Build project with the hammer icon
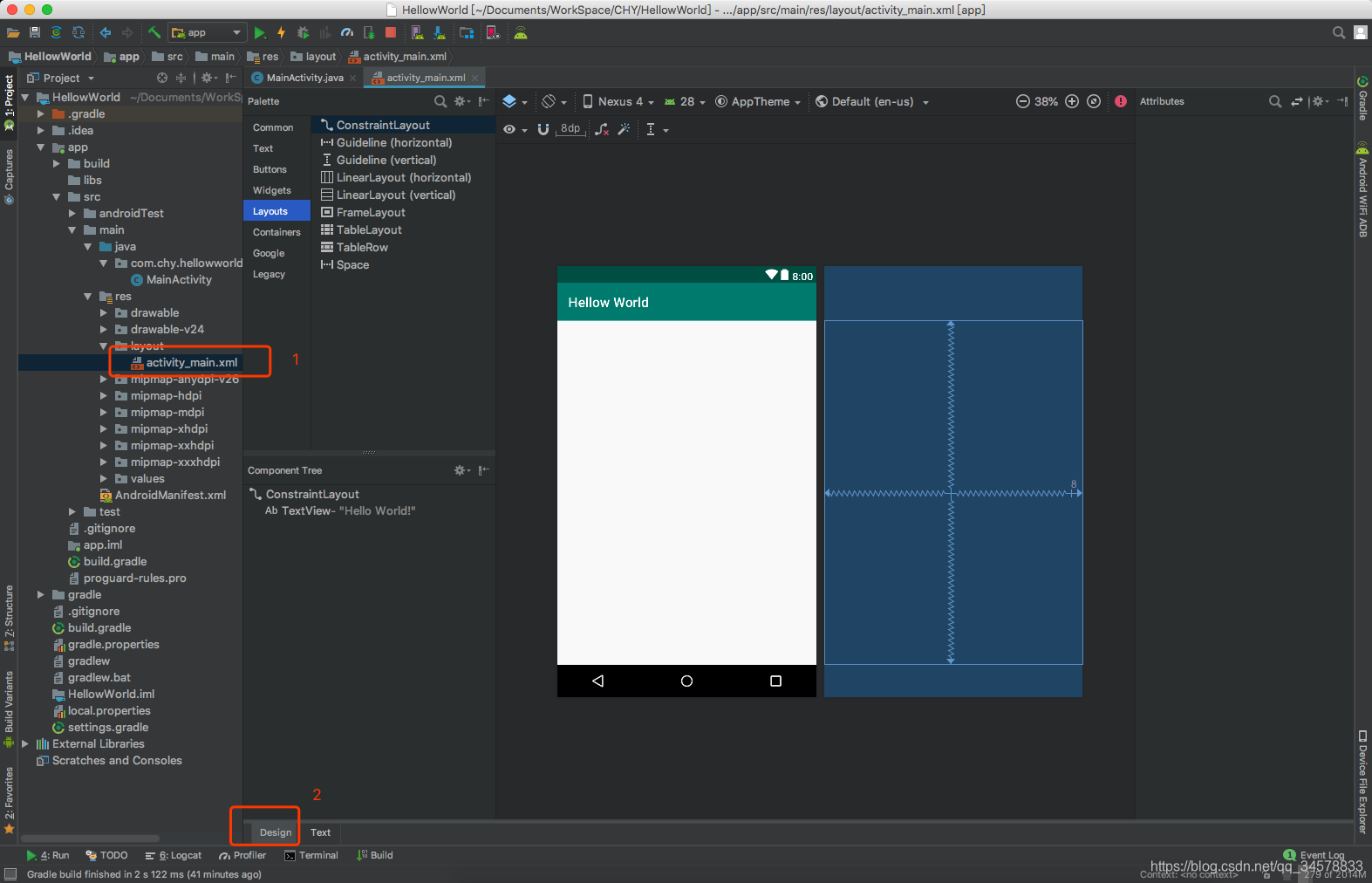This screenshot has width=1372, height=883. tap(154, 33)
